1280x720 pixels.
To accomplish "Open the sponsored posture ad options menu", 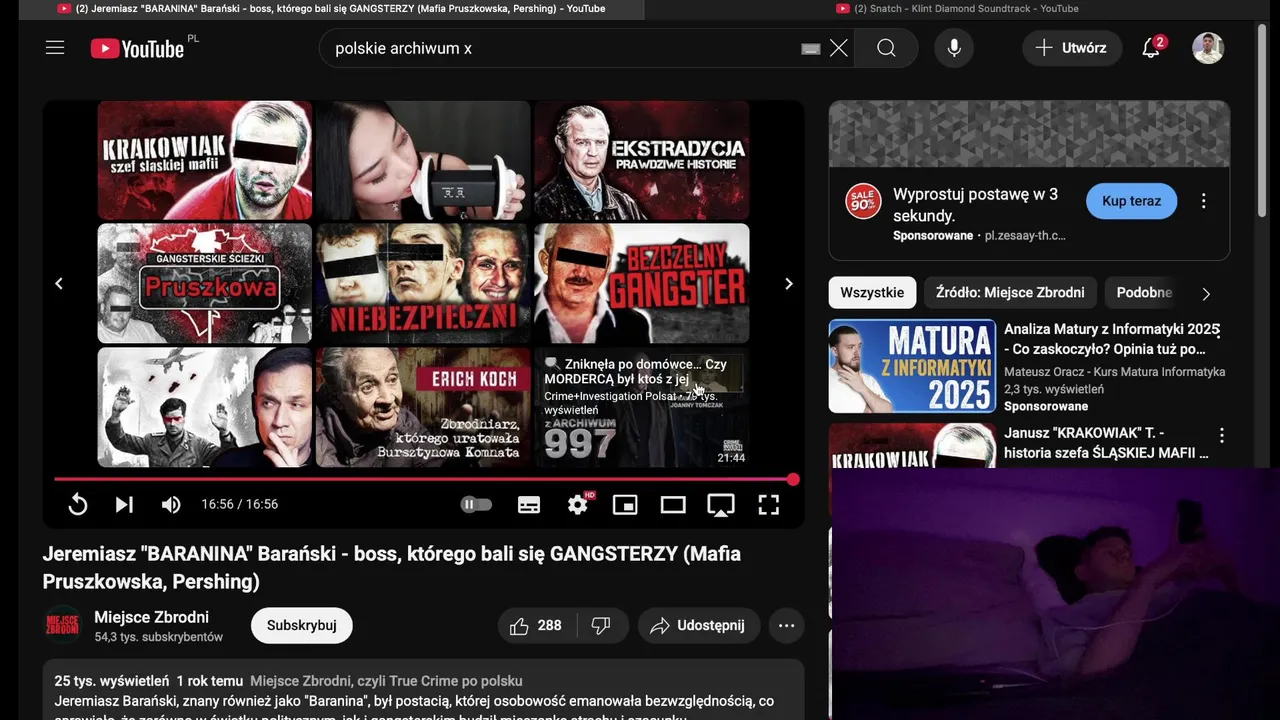I will pos(1204,201).
